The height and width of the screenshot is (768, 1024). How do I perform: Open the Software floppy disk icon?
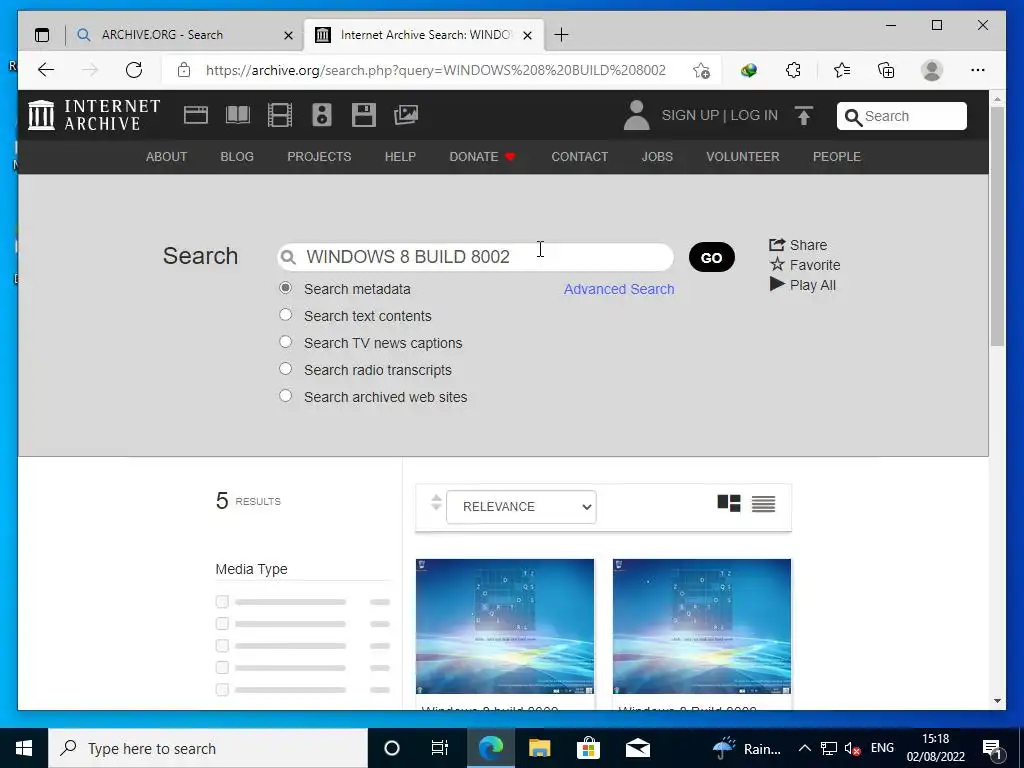[x=364, y=115]
